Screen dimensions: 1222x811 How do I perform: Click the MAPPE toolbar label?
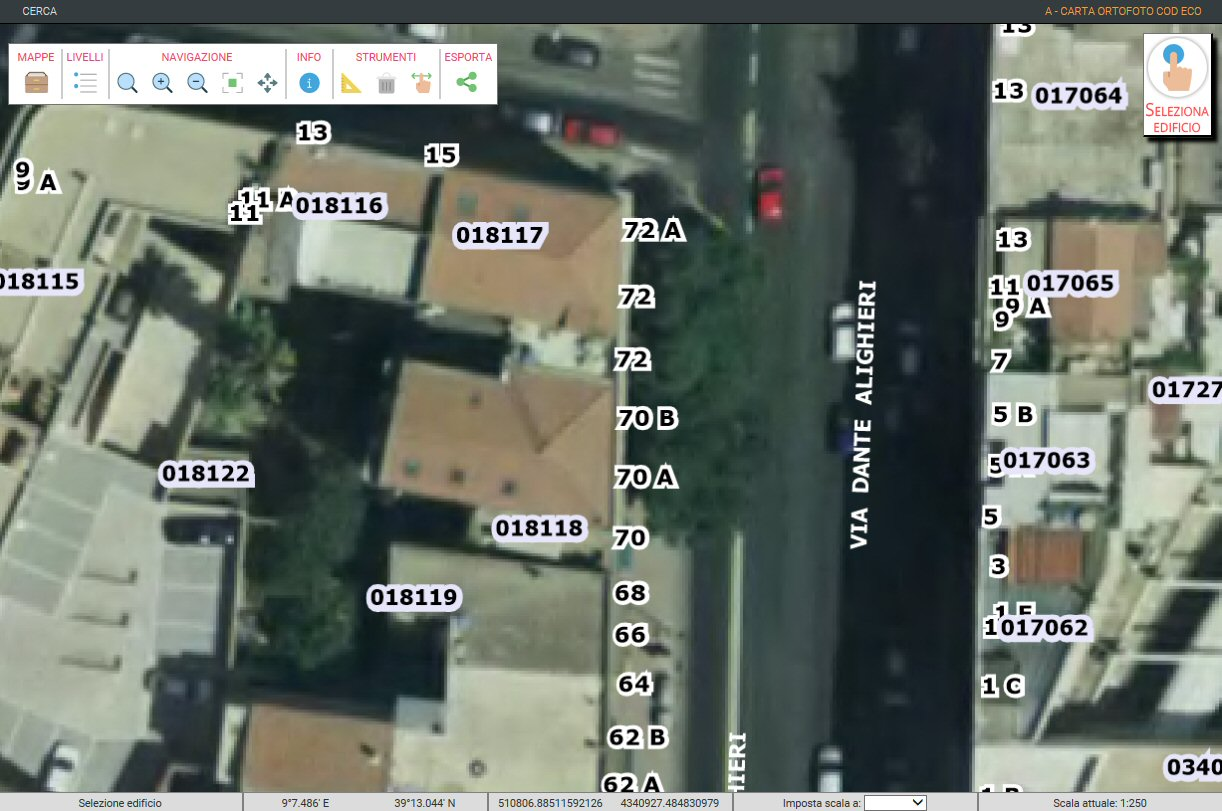(36, 57)
